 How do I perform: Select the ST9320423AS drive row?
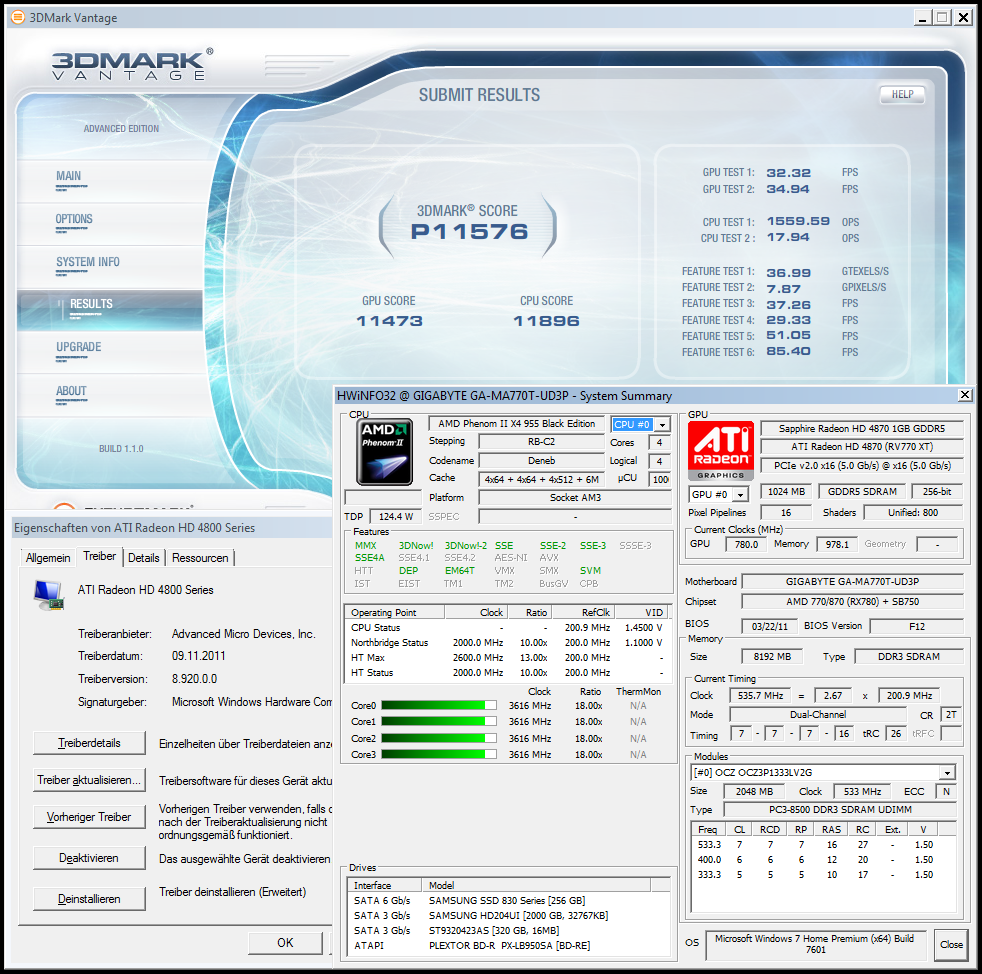(x=509, y=931)
